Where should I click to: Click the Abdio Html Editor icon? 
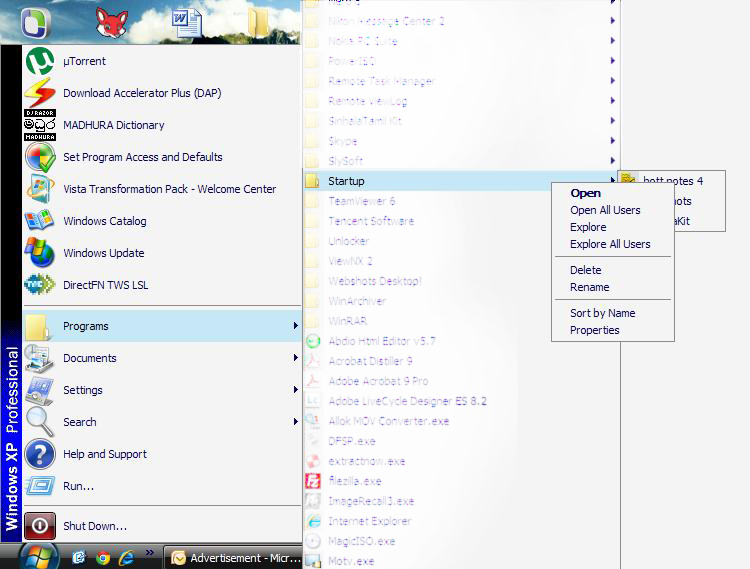pyautogui.click(x=313, y=341)
